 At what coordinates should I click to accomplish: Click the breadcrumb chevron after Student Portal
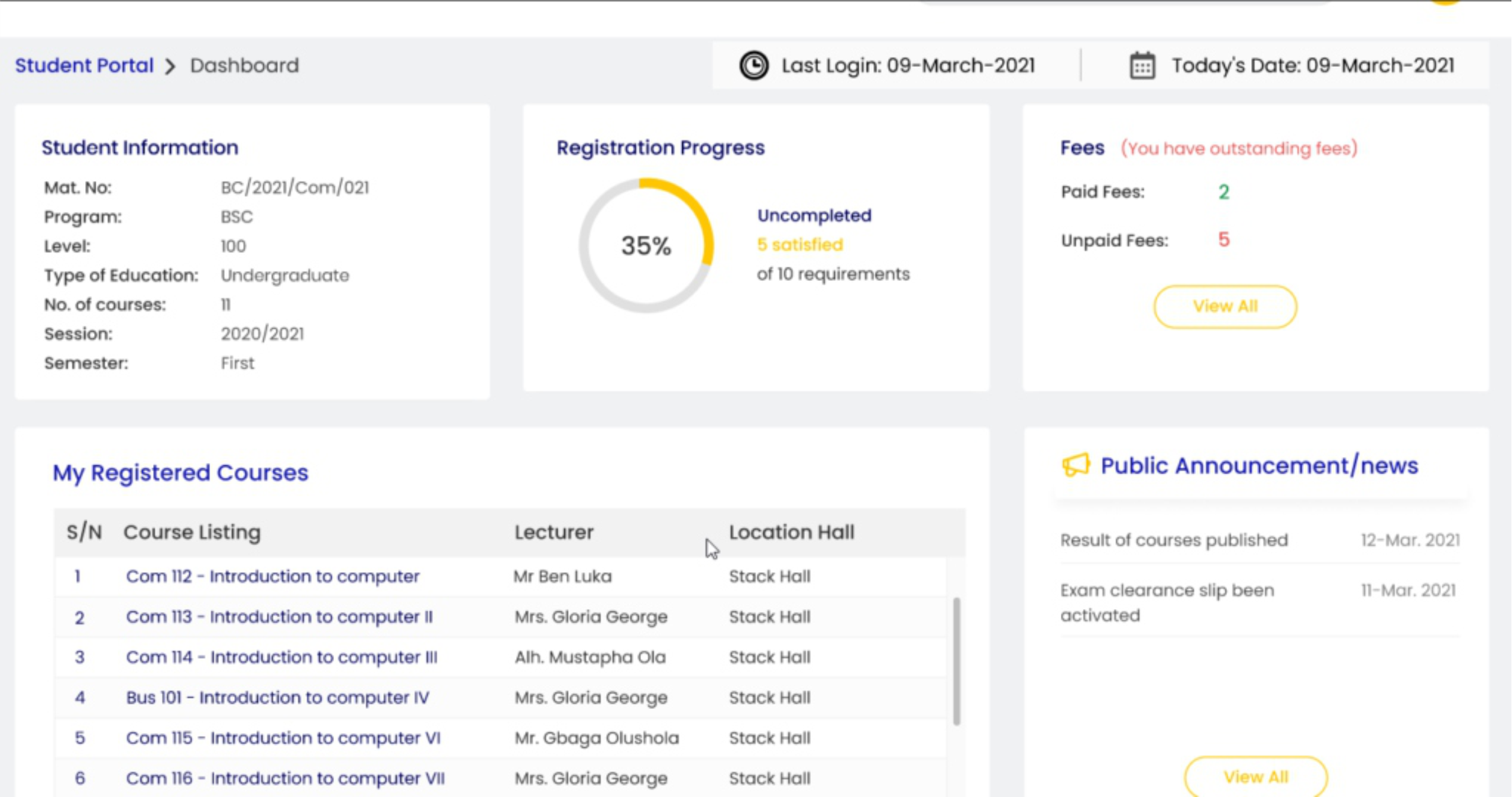point(170,66)
